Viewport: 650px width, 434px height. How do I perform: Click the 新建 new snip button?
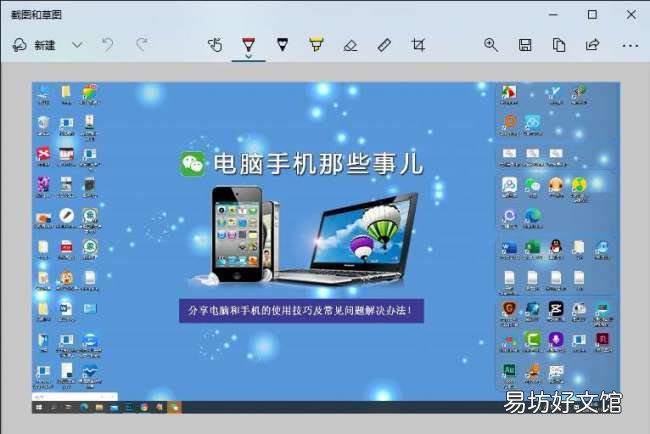click(34, 45)
